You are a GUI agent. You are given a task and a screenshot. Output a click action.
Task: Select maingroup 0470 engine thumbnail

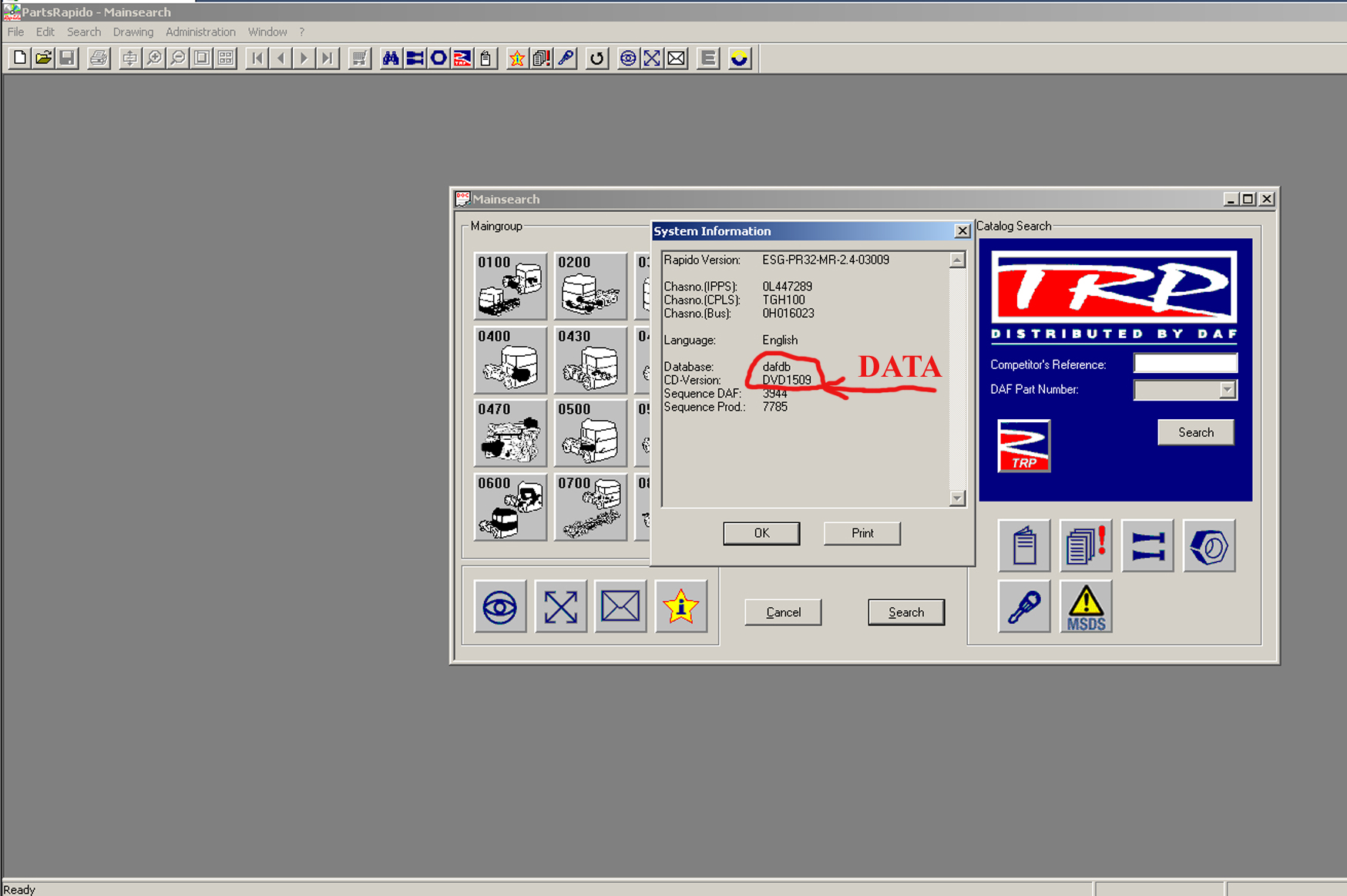pyautogui.click(x=510, y=433)
